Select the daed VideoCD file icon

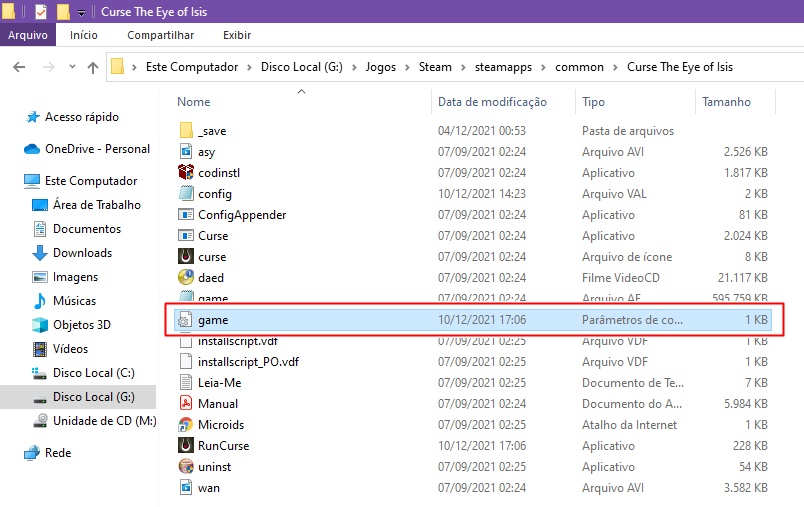[186, 277]
